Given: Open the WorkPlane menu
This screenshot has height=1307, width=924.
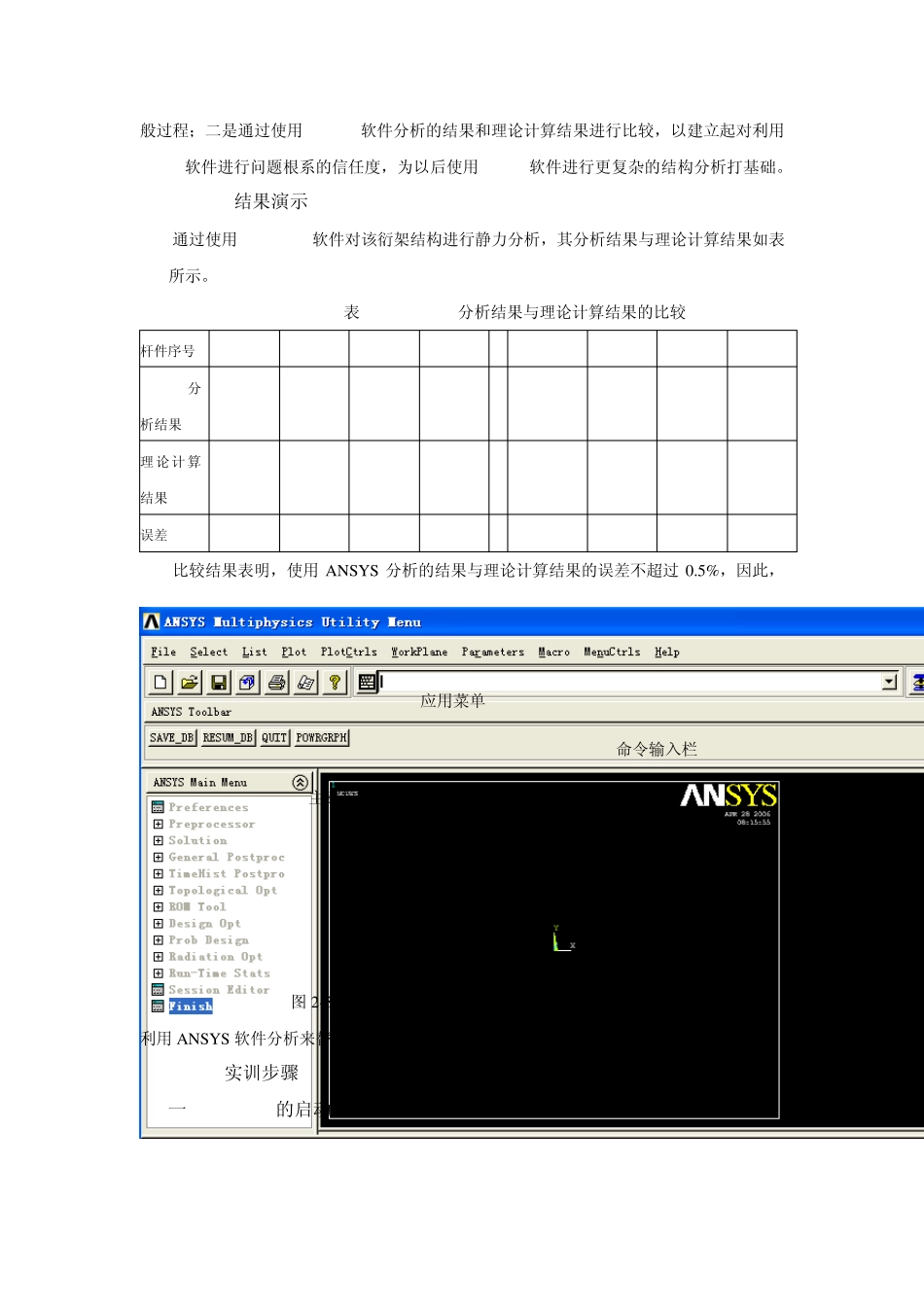Looking at the screenshot, I should 419,652.
